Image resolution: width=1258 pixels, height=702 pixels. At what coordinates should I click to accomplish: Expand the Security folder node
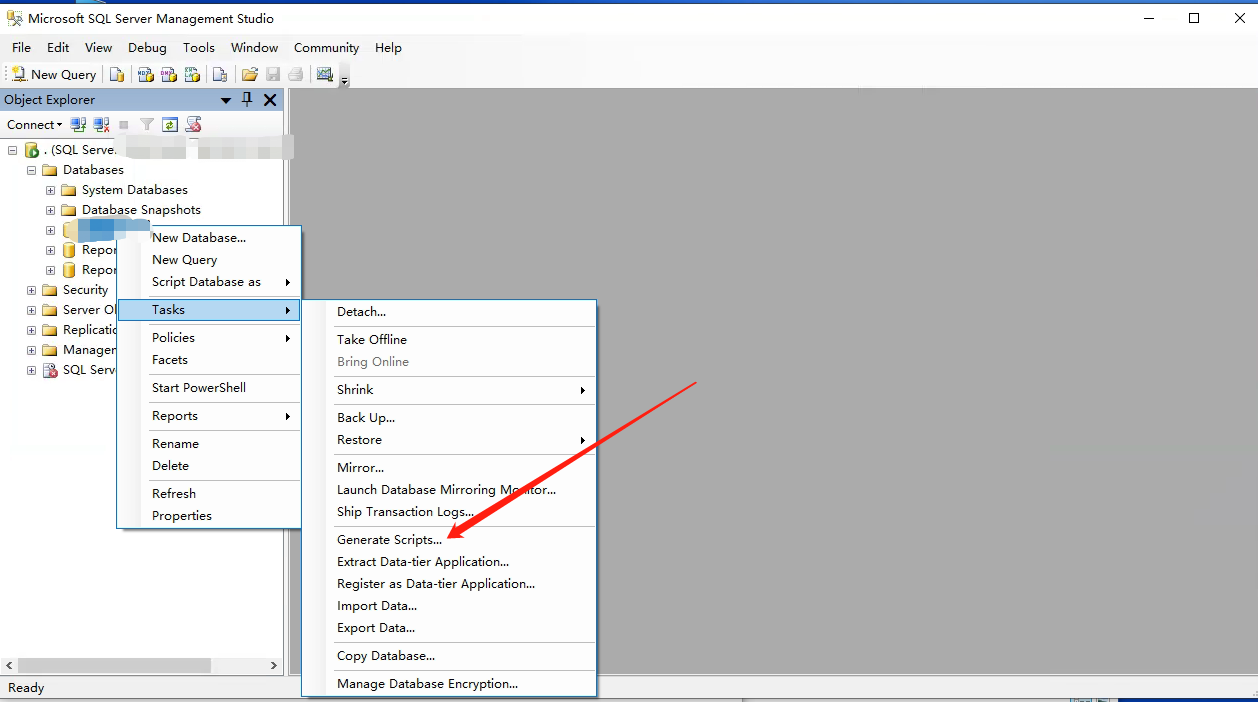[33, 289]
